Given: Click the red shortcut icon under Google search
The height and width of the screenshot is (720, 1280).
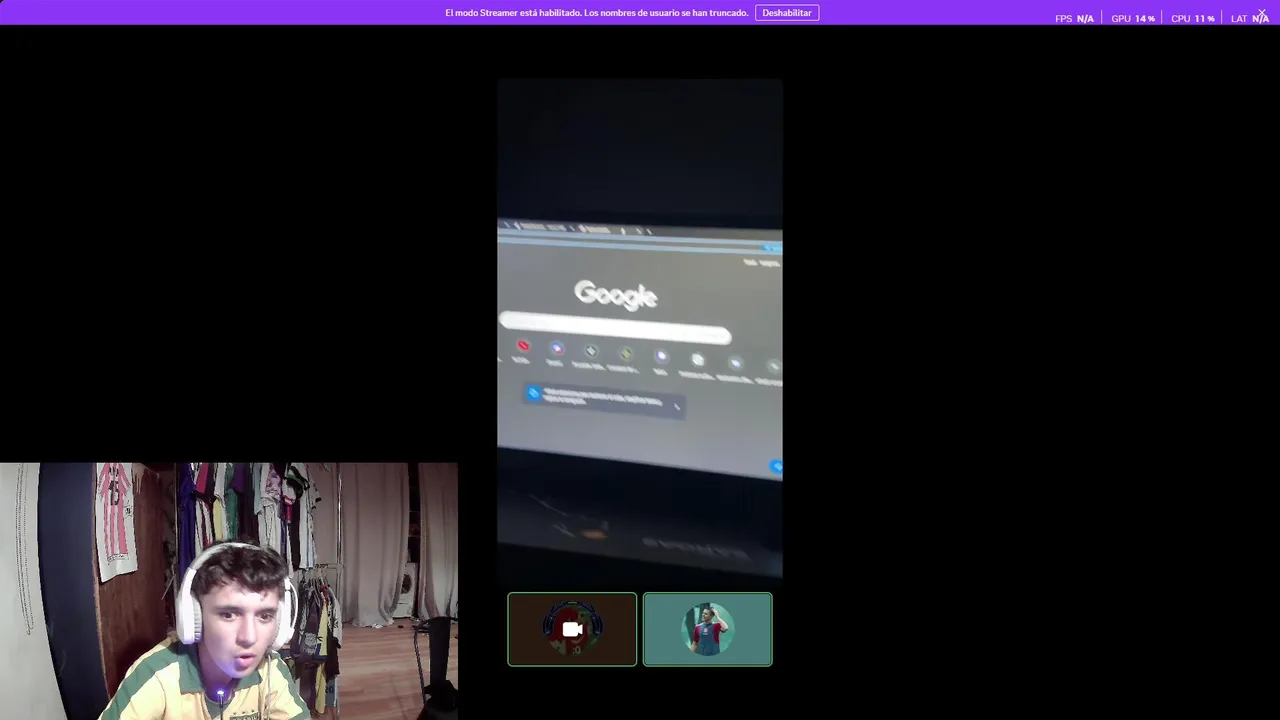Looking at the screenshot, I should point(522,346).
